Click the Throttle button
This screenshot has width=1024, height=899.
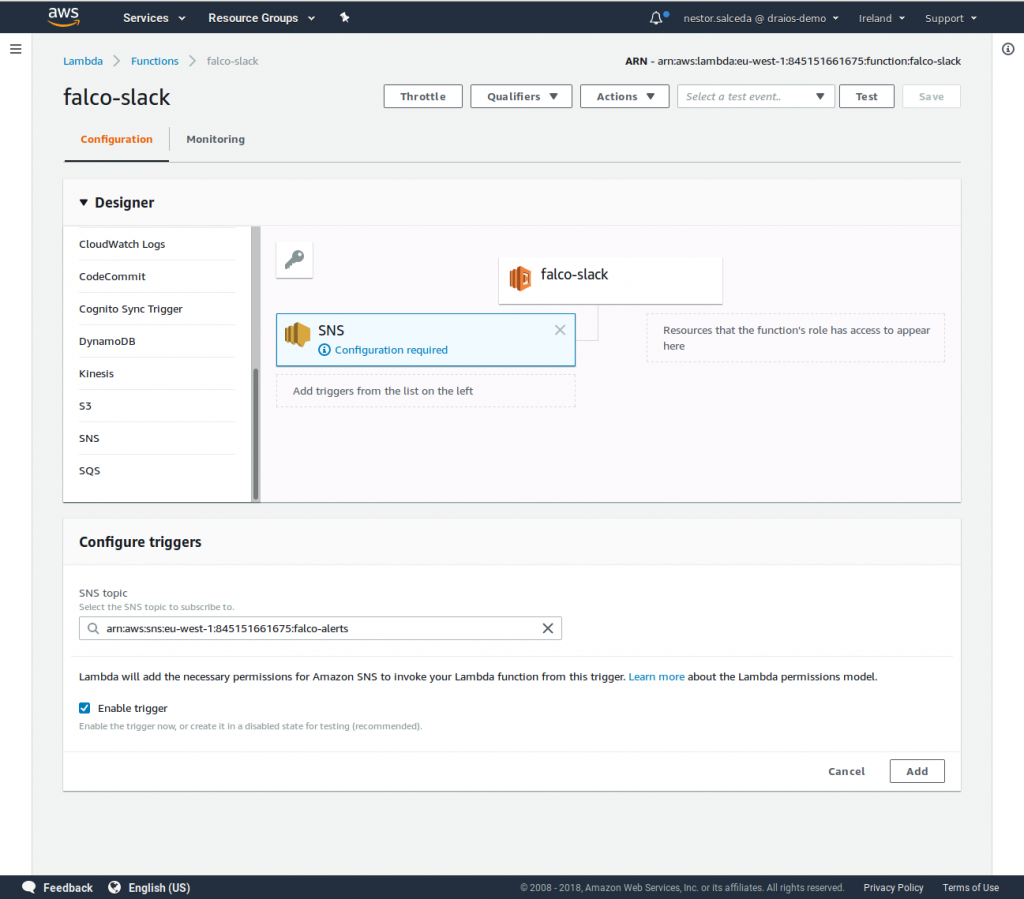pos(422,96)
